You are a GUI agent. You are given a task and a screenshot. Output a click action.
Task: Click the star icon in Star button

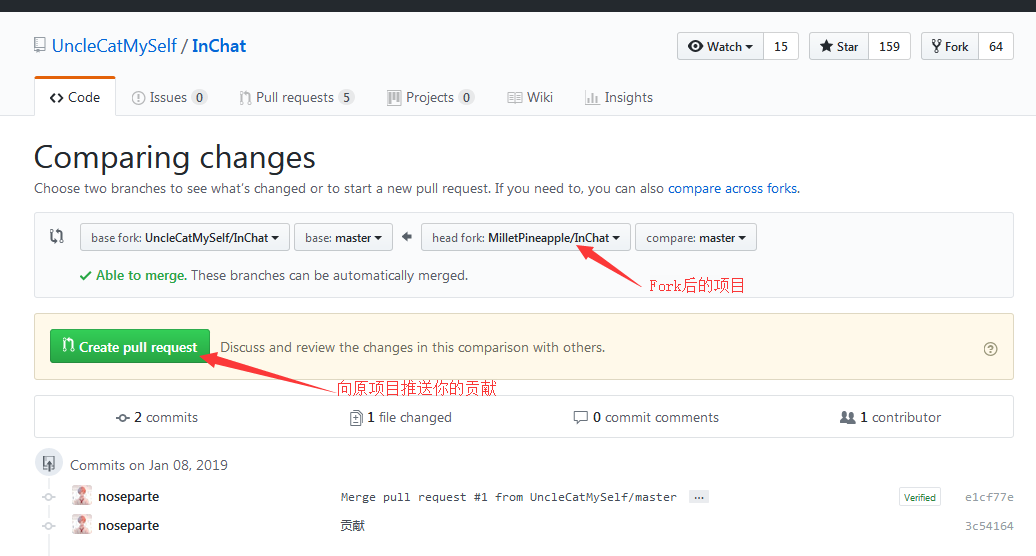tap(826, 46)
